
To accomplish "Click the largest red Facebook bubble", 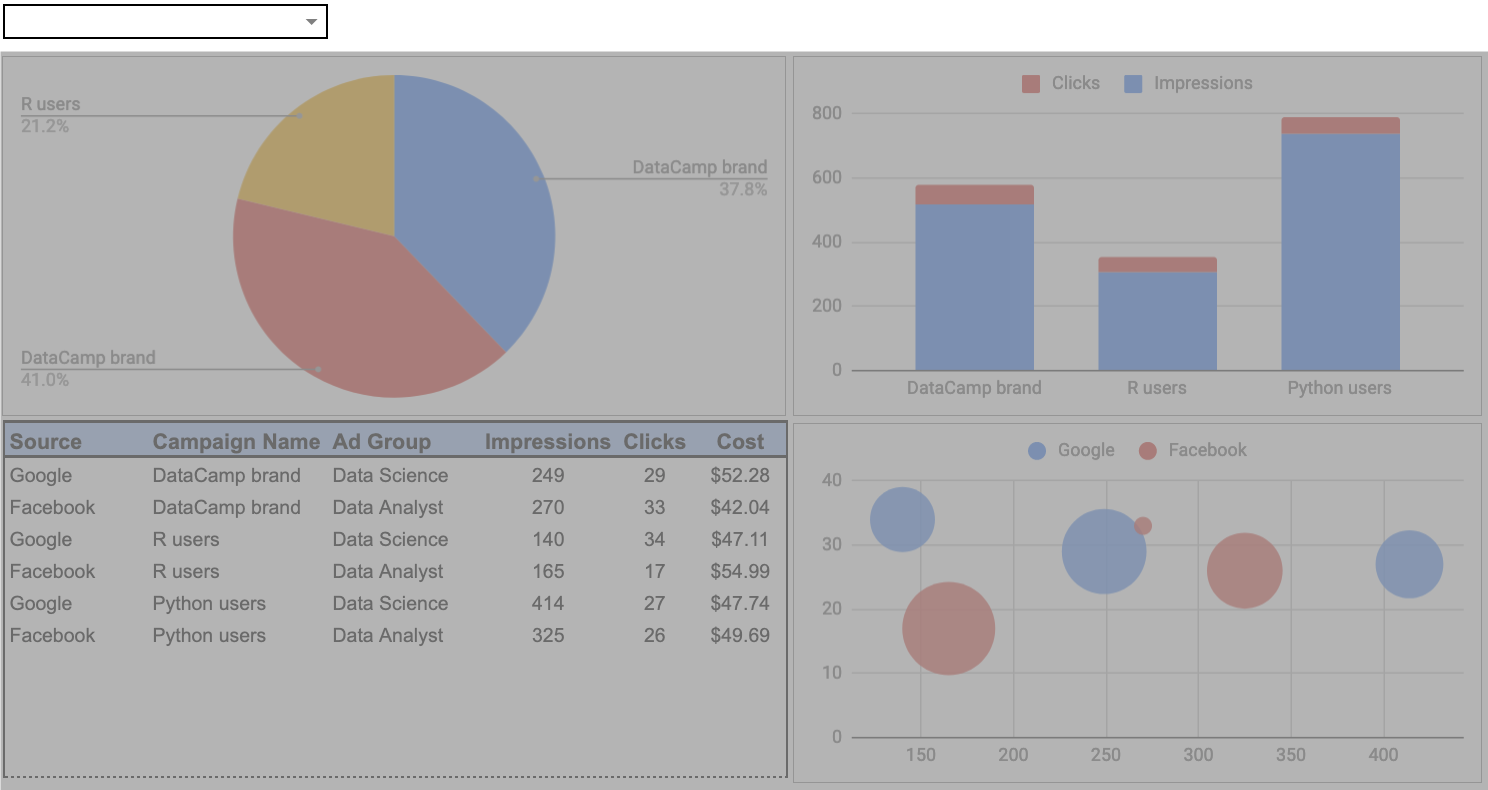I will tap(948, 627).
